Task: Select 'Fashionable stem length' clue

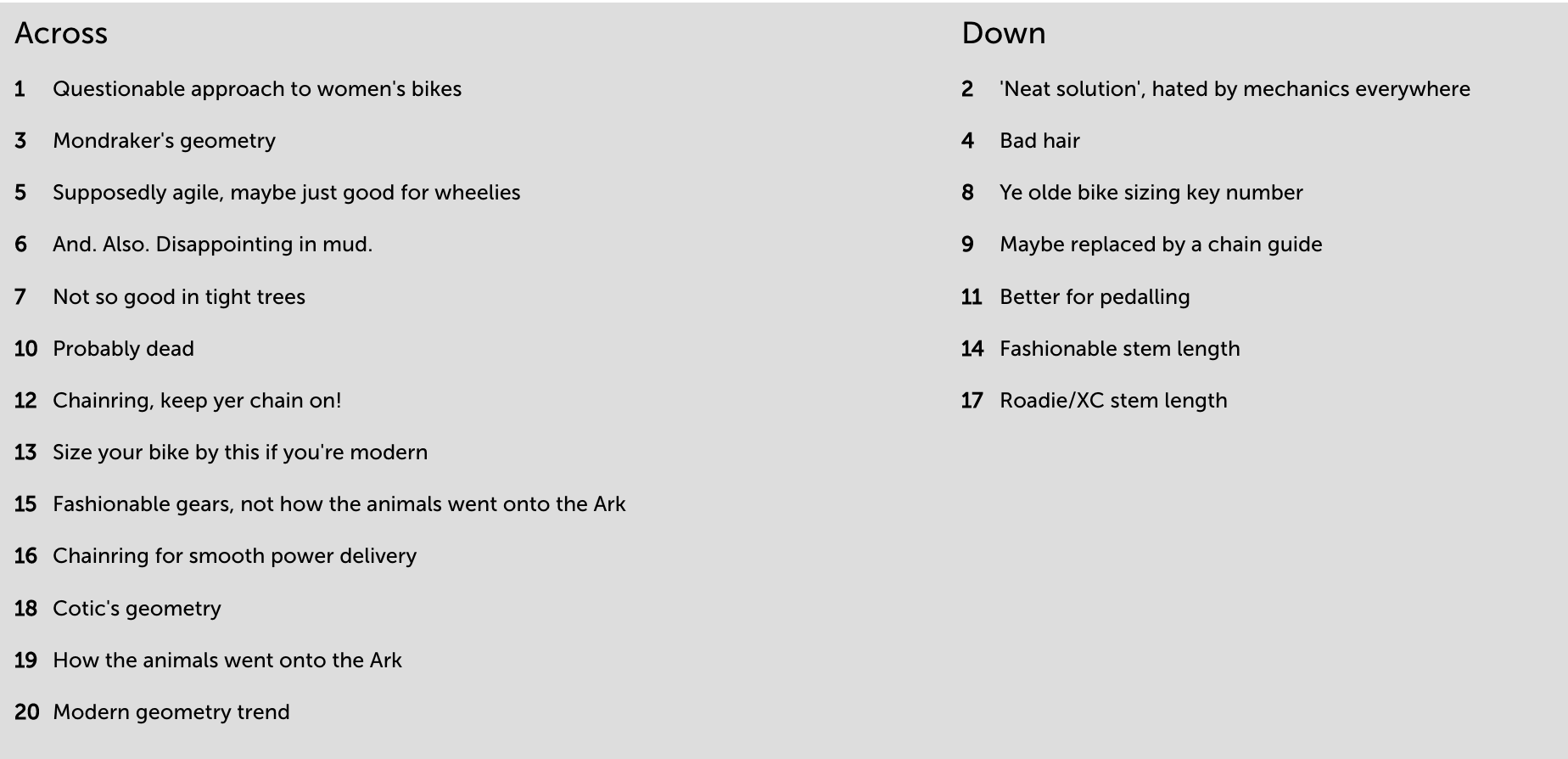Action: click(x=1119, y=349)
